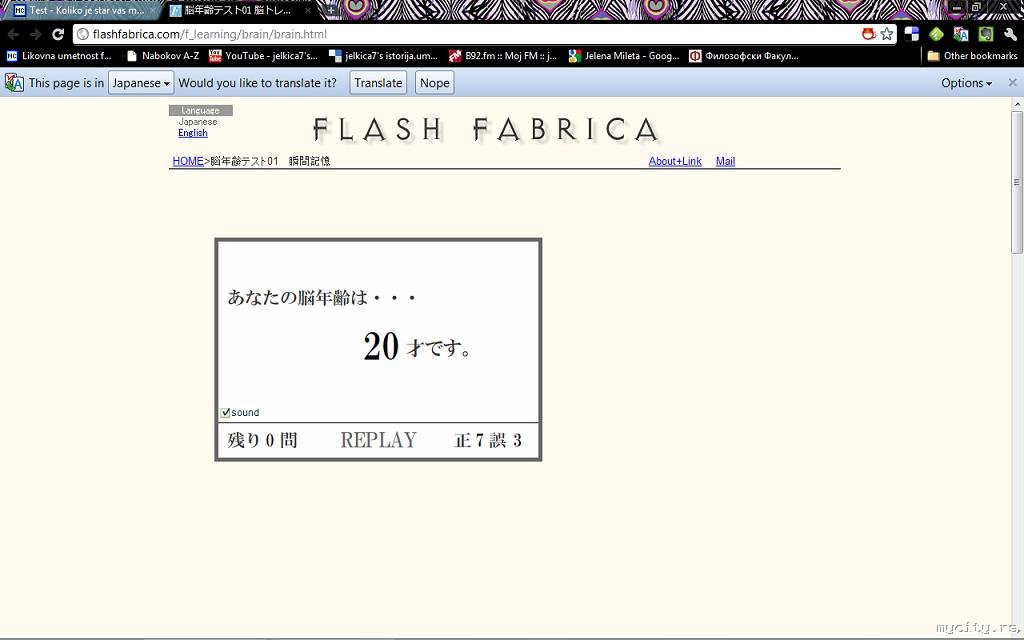Select Japanese under the Language header
Screen dimensions: 1024x640
click(x=197, y=121)
